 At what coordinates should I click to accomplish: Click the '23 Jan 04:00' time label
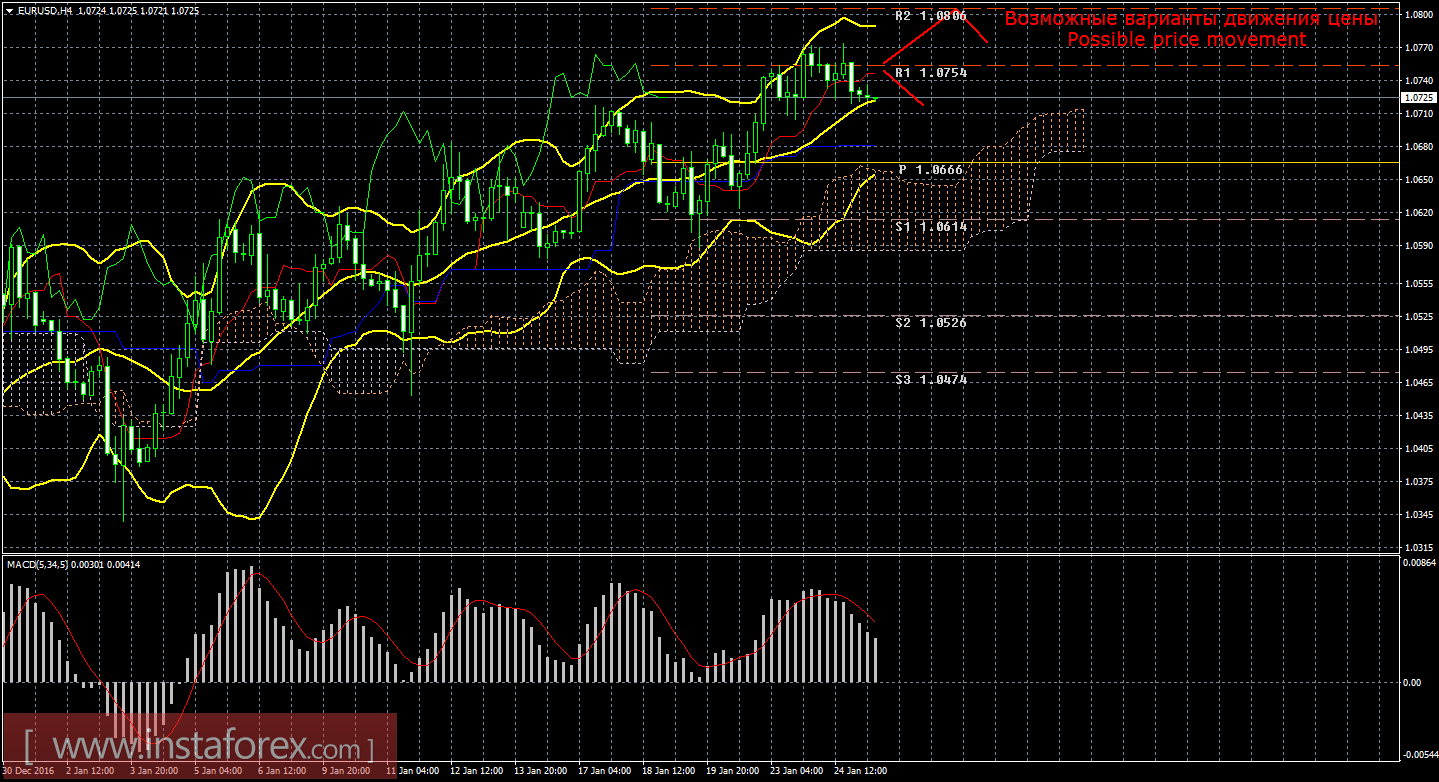pos(796,772)
